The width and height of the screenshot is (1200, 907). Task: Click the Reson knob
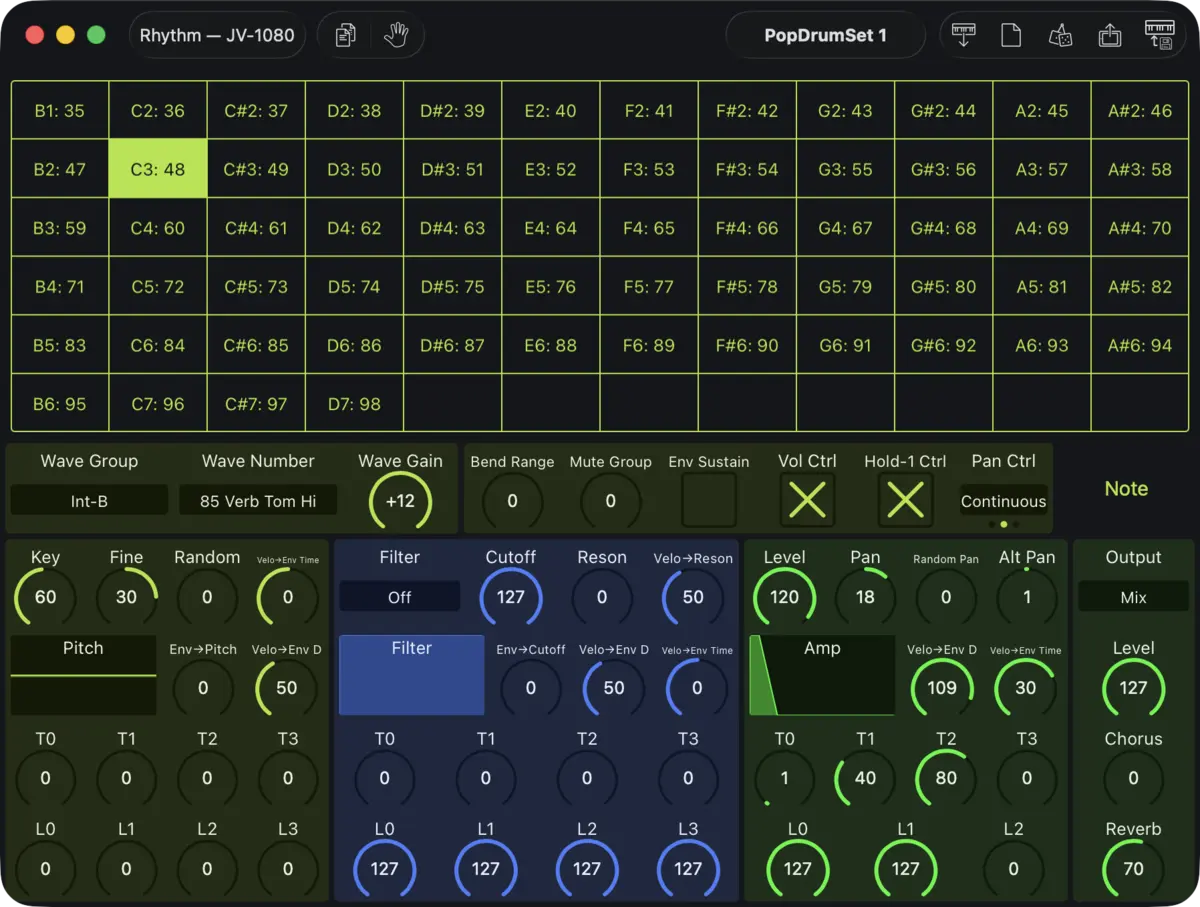pyautogui.click(x=602, y=597)
